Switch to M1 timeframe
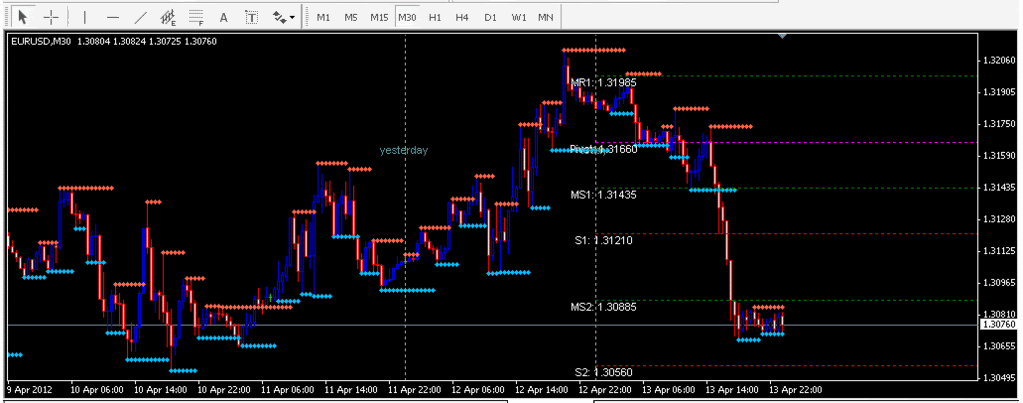The image size is (1023, 403). point(323,17)
